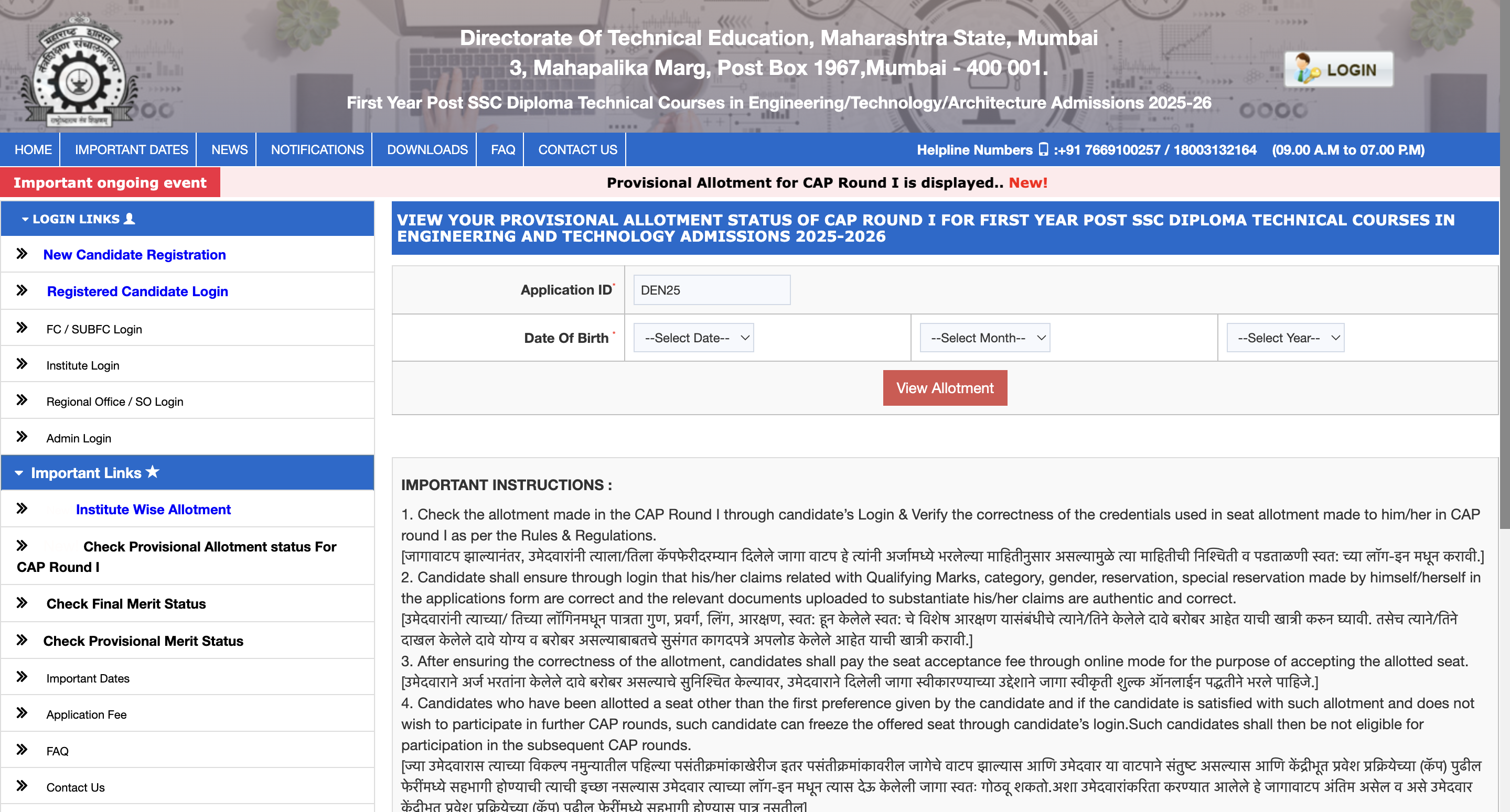The width and height of the screenshot is (1510, 812).
Task: Click chevron icon before Regional Office / SO Login
Action: (x=22, y=400)
